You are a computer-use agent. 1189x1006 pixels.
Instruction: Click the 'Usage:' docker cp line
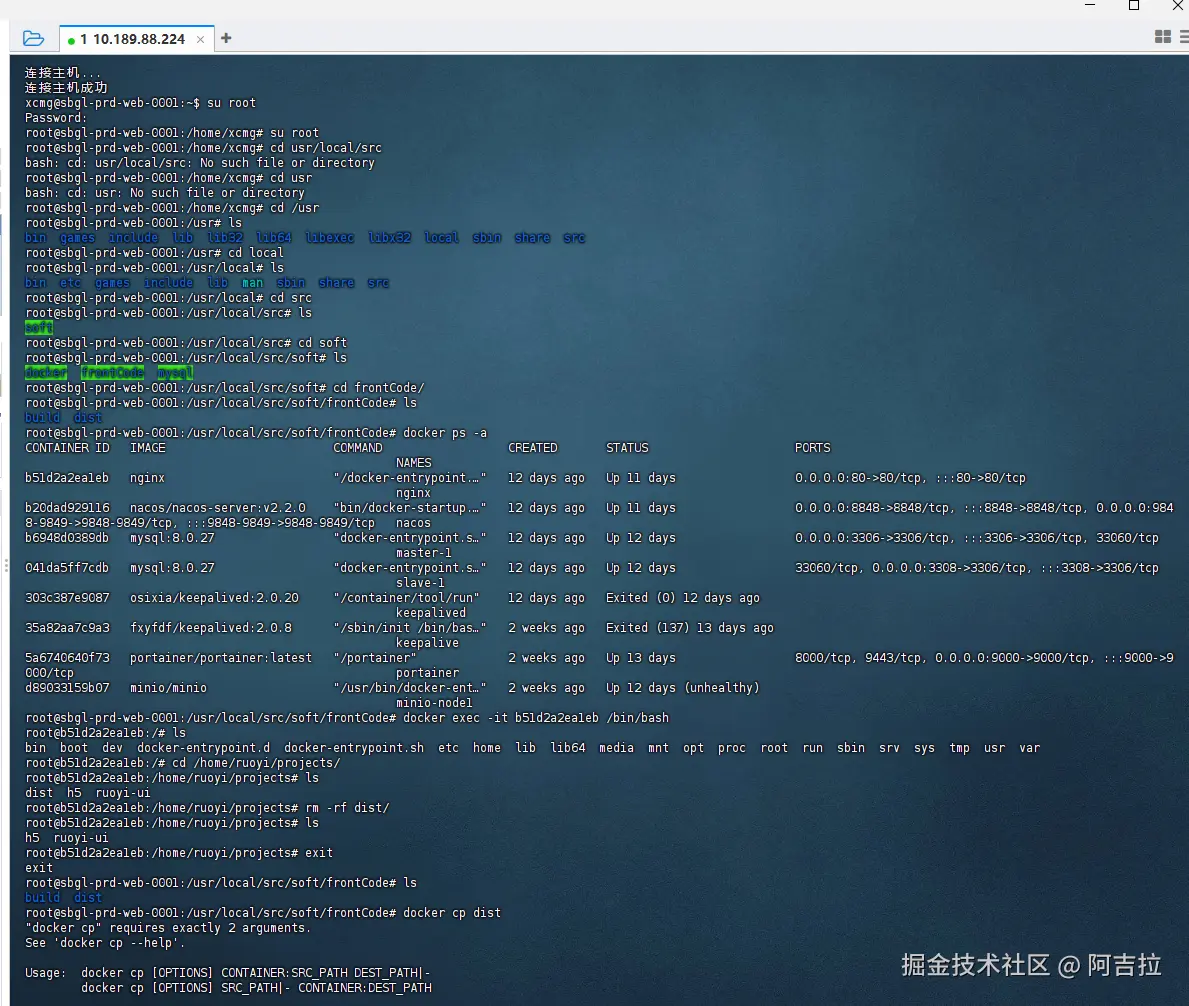227,973
